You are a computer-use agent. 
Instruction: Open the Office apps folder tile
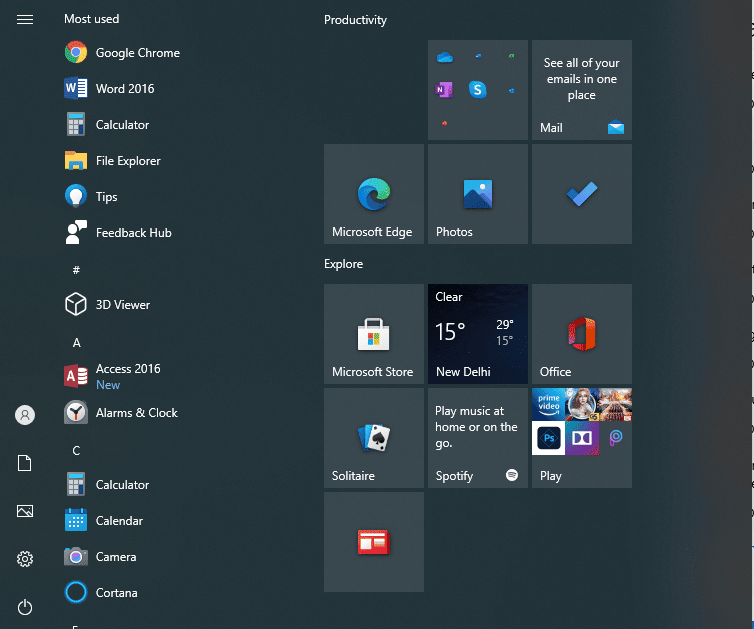(478, 90)
